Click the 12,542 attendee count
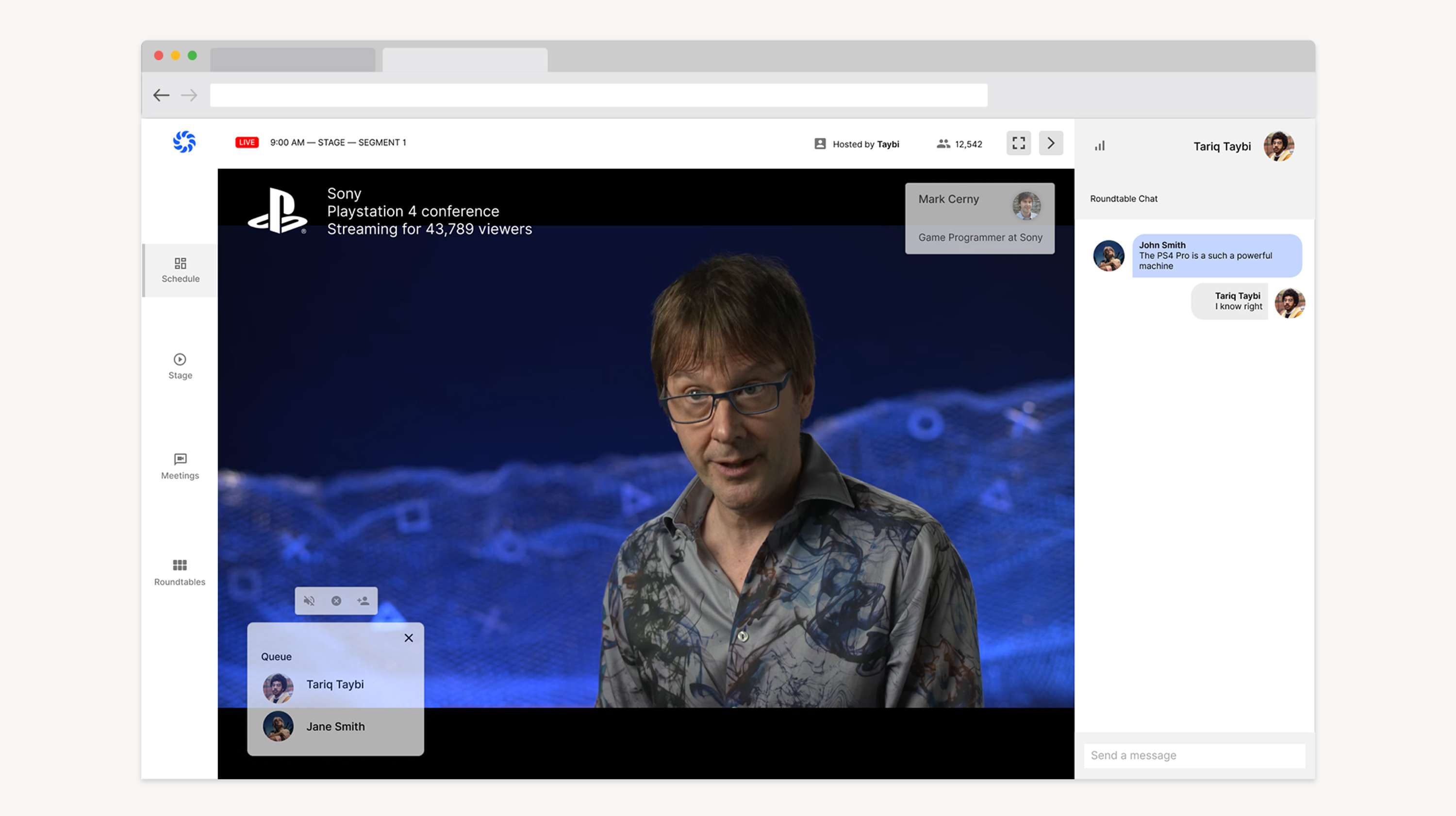 click(x=968, y=144)
